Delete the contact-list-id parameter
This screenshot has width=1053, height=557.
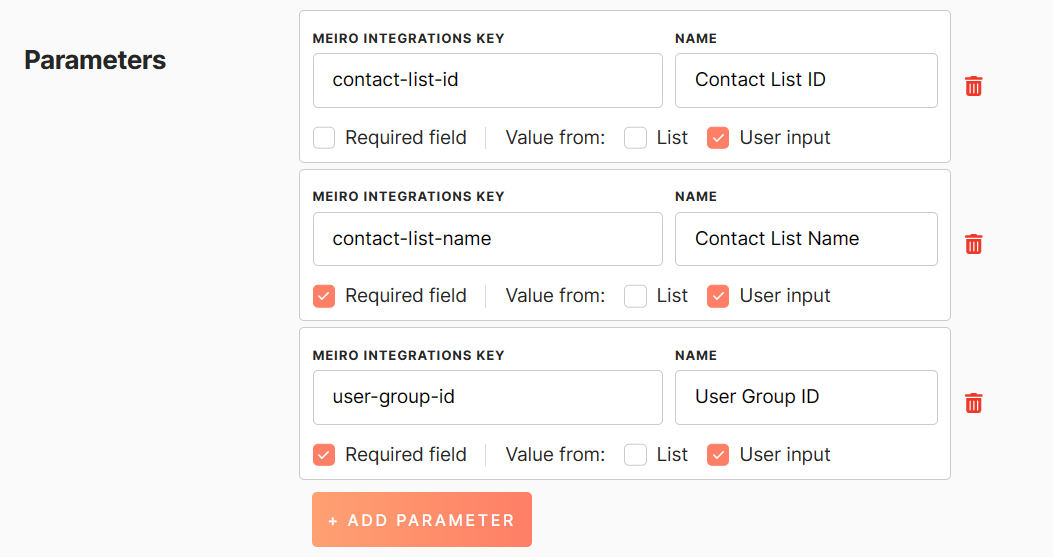[973, 86]
